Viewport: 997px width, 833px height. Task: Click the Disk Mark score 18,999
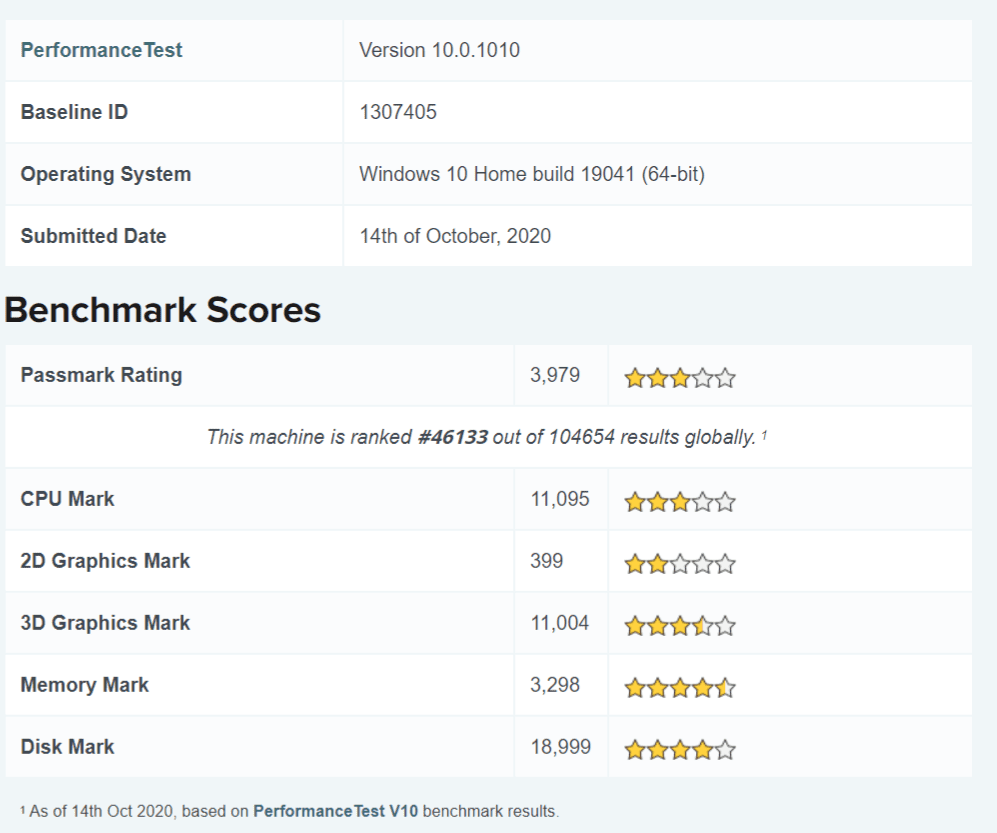[560, 747]
